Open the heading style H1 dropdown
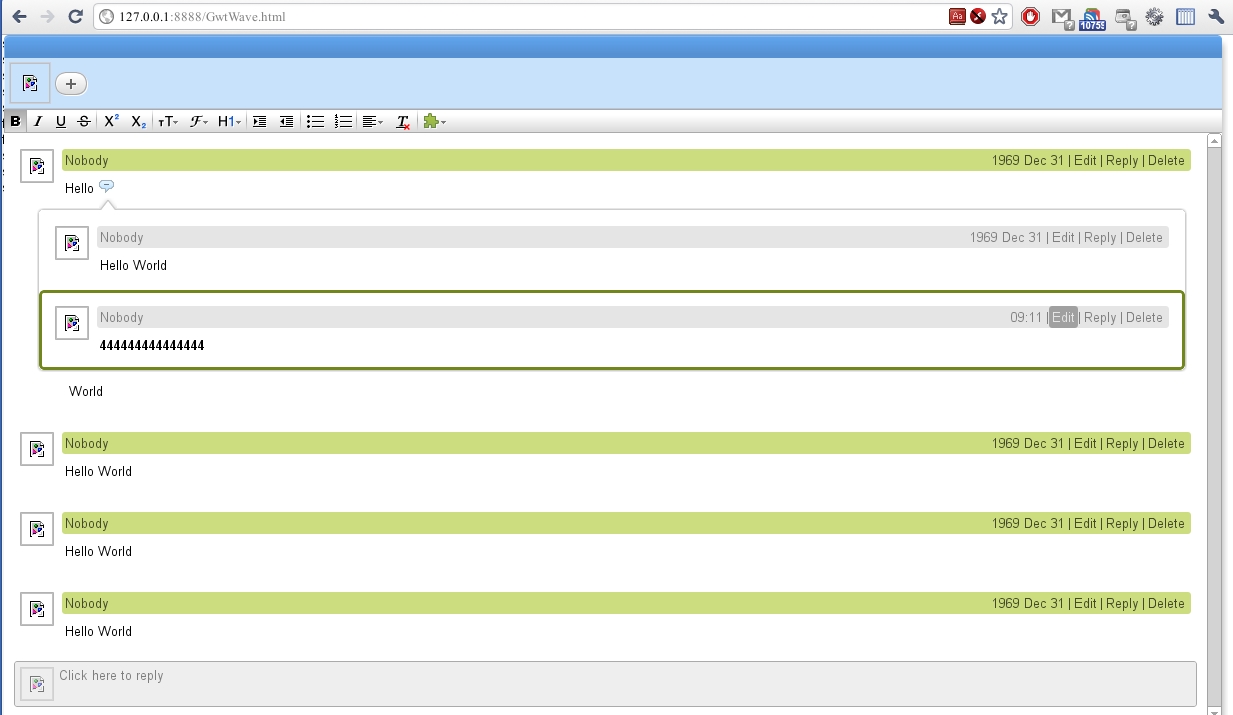The width and height of the screenshot is (1233, 715). (x=229, y=121)
